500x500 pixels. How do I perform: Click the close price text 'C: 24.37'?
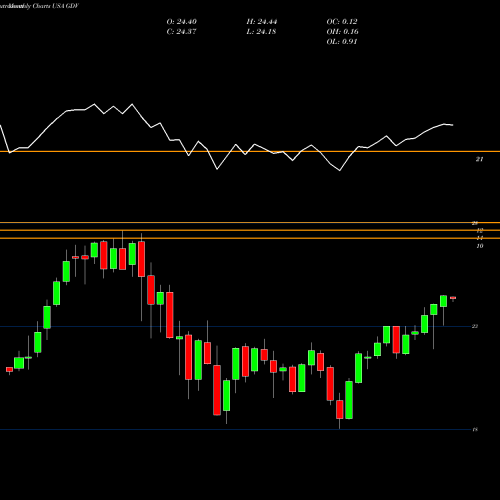click(181, 32)
